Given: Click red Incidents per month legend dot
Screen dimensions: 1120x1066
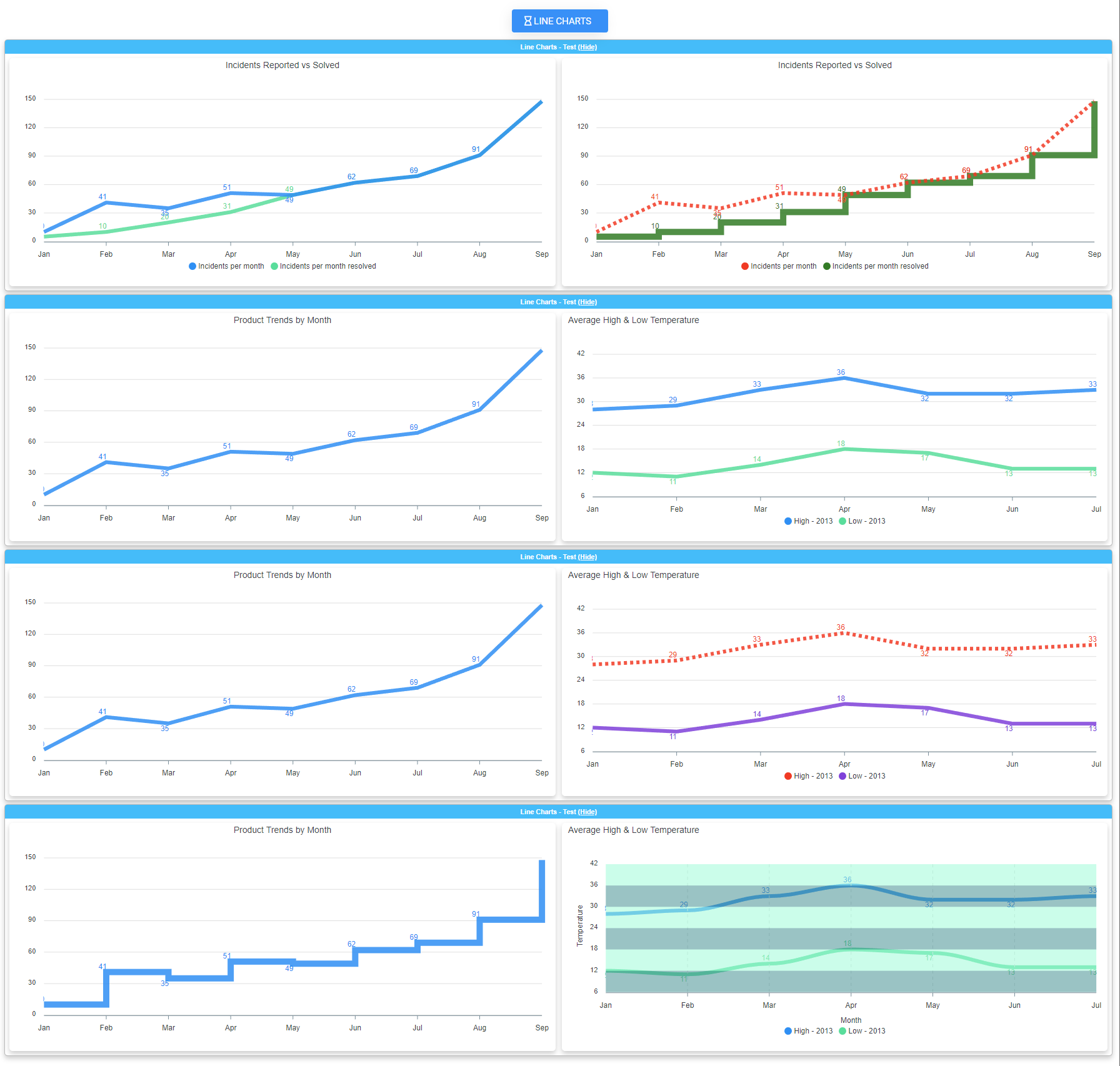Looking at the screenshot, I should click(x=745, y=266).
